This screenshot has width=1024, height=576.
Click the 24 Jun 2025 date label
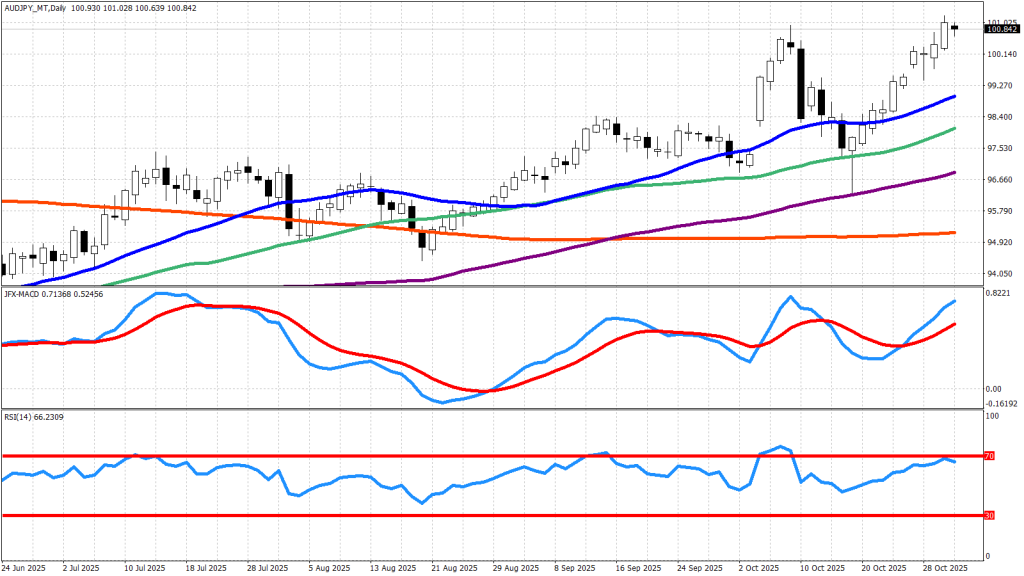click(24, 566)
